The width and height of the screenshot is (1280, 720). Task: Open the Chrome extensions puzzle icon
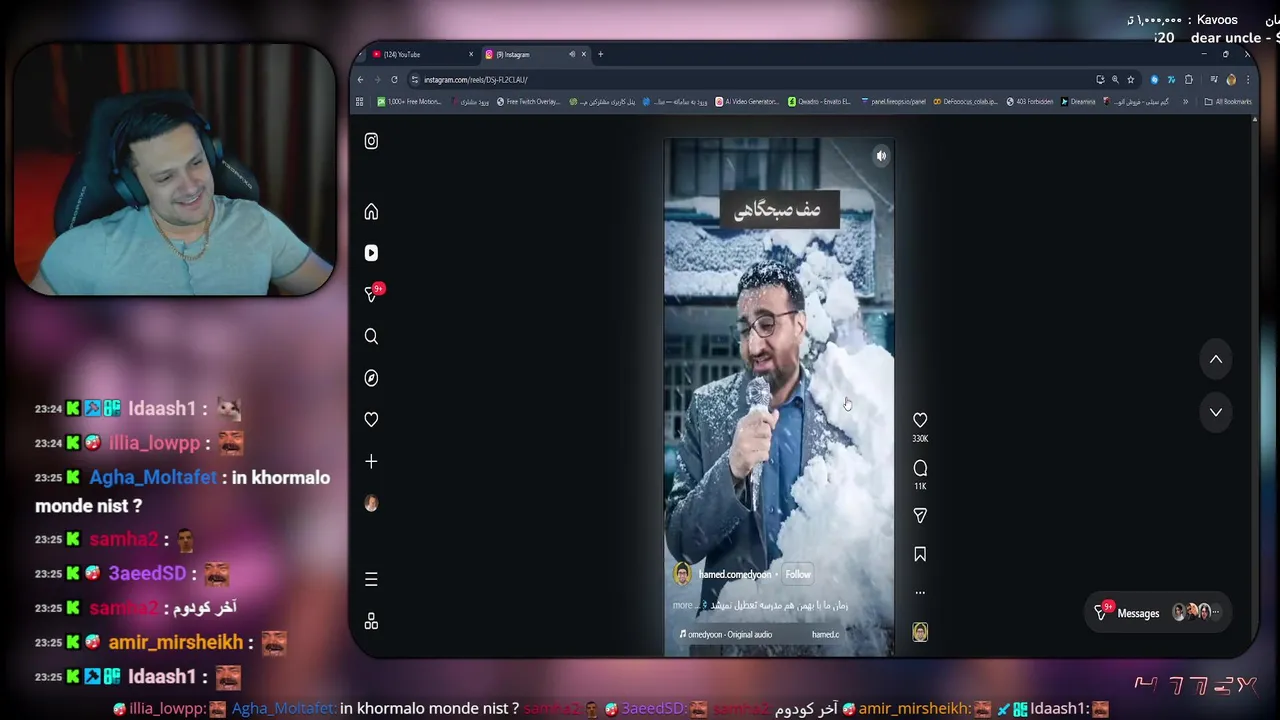tap(1189, 80)
